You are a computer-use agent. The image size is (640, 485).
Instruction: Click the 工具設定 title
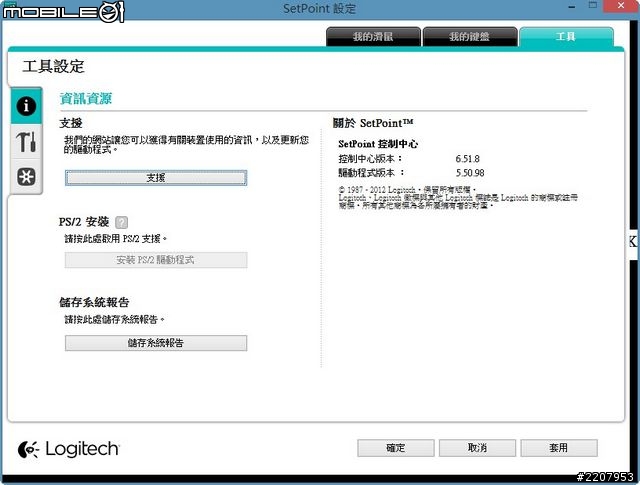[x=53, y=67]
